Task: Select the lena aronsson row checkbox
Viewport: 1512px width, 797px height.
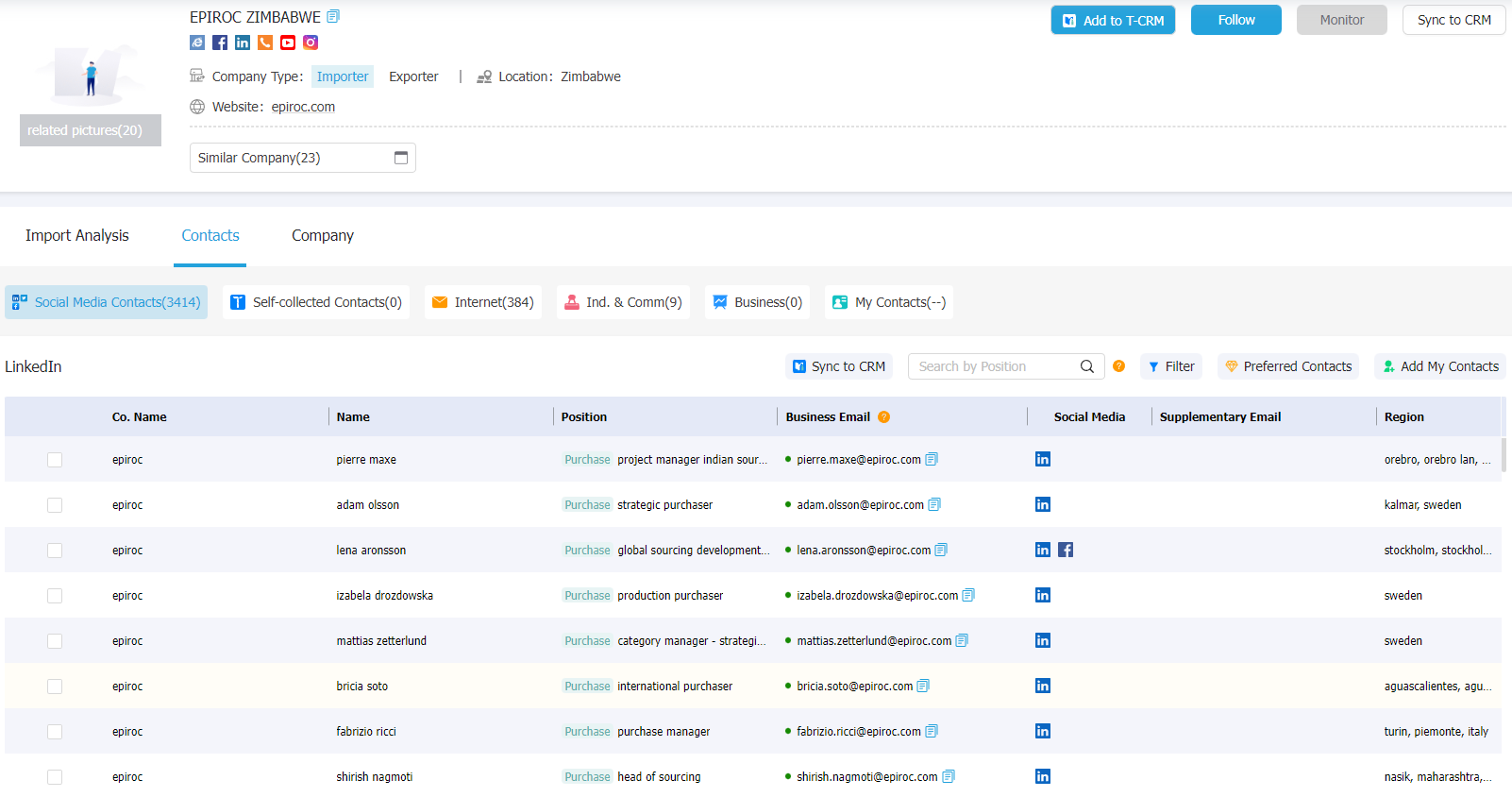Action: click(x=55, y=551)
